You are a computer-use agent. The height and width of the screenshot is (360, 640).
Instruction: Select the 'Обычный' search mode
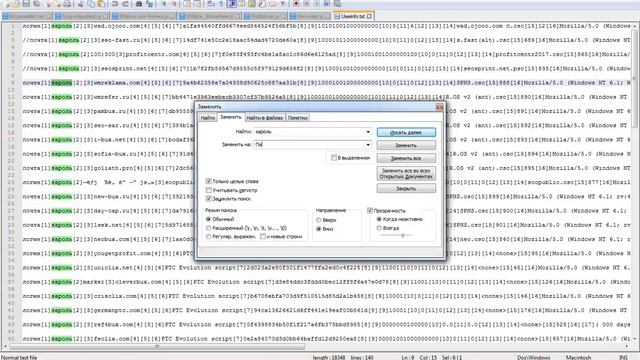209,219
